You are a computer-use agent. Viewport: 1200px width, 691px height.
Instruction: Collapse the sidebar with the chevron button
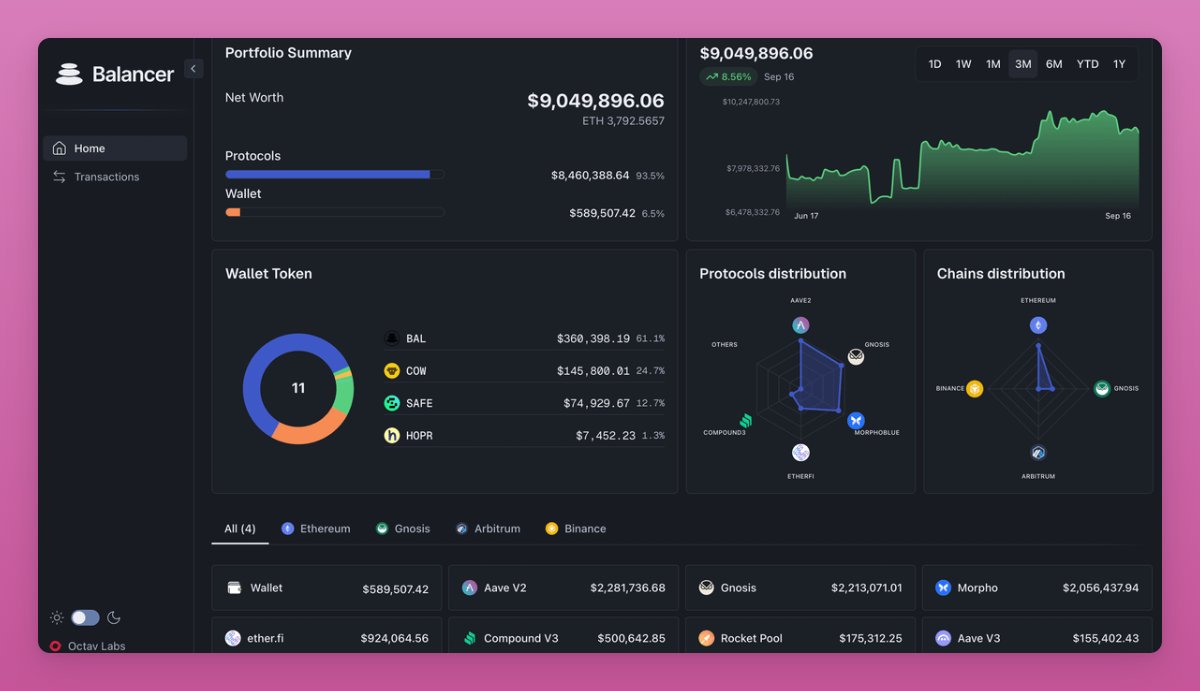(194, 68)
